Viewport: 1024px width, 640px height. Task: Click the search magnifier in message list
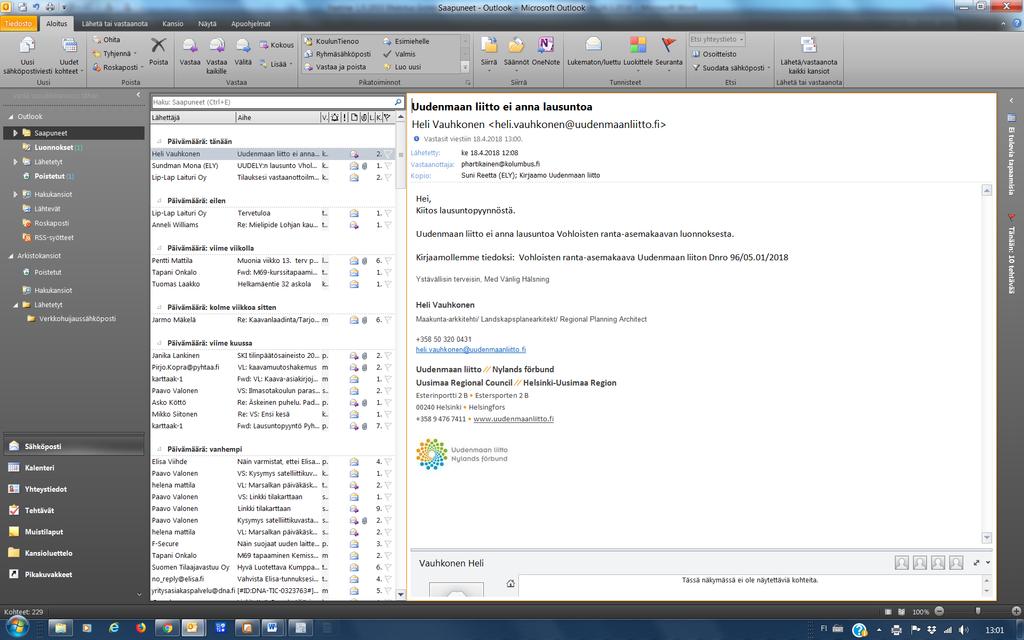coord(398,102)
